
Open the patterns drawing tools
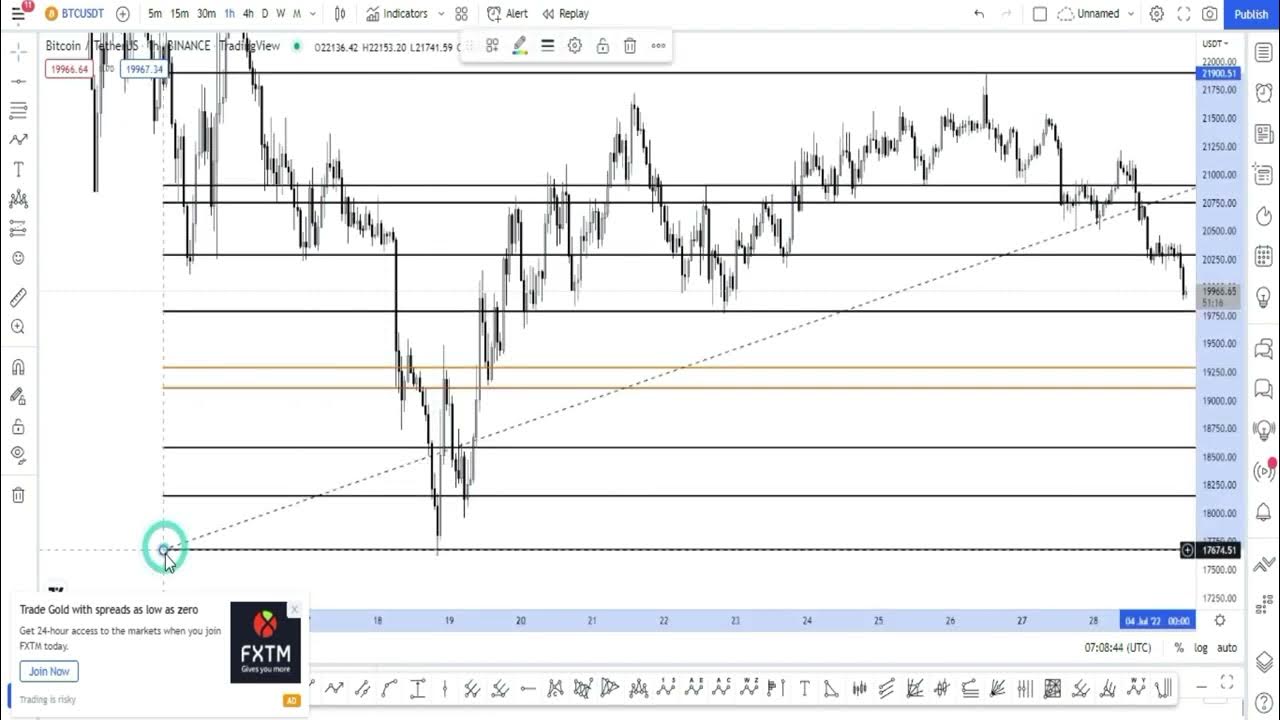point(18,199)
